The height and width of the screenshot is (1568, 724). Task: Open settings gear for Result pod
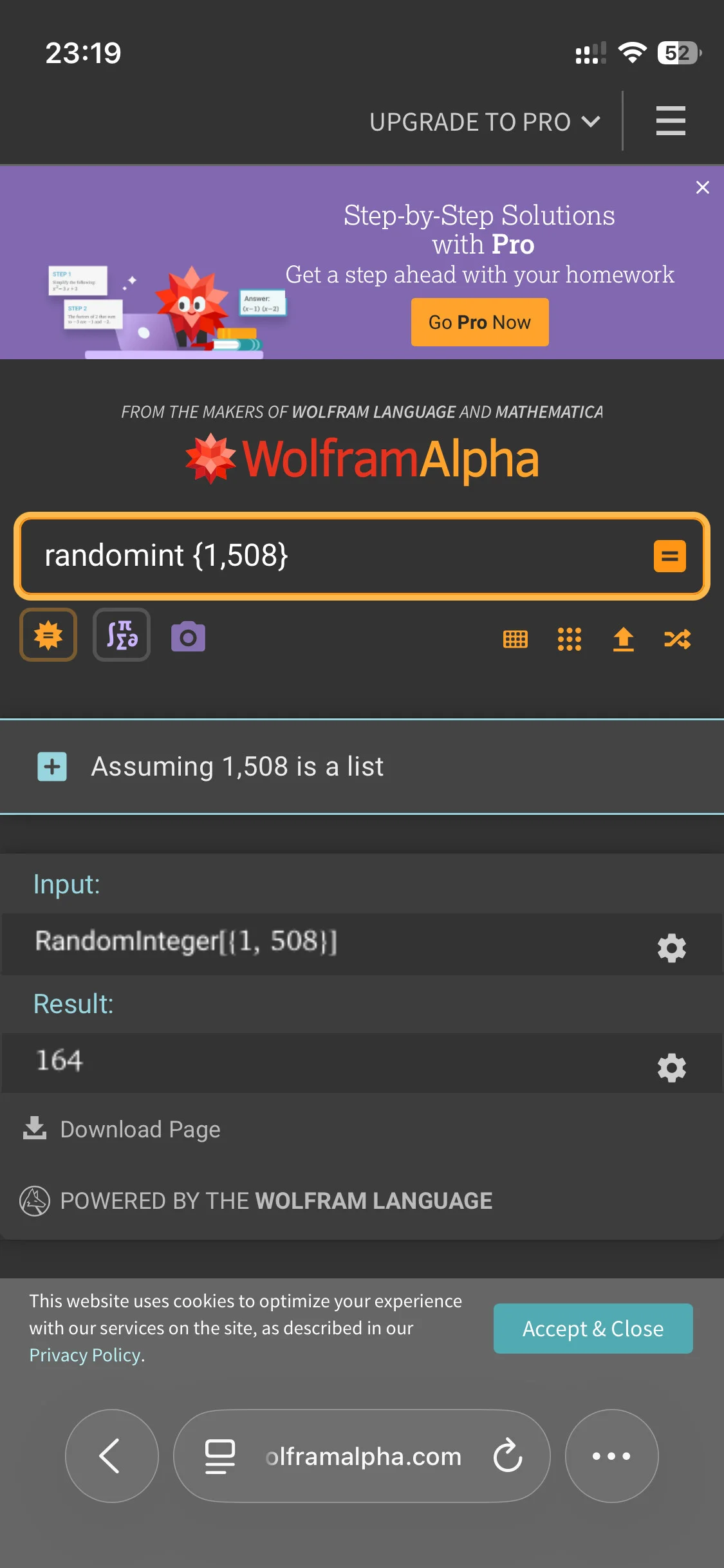671,1068
